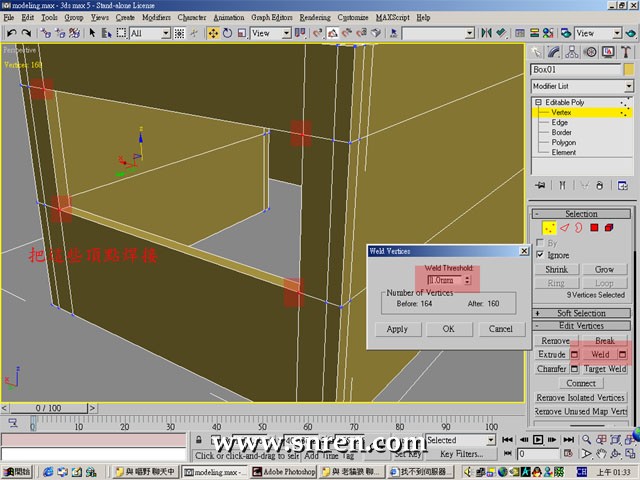Activate the Select and Scale tool
The height and width of the screenshot is (480, 640).
pyautogui.click(x=242, y=33)
